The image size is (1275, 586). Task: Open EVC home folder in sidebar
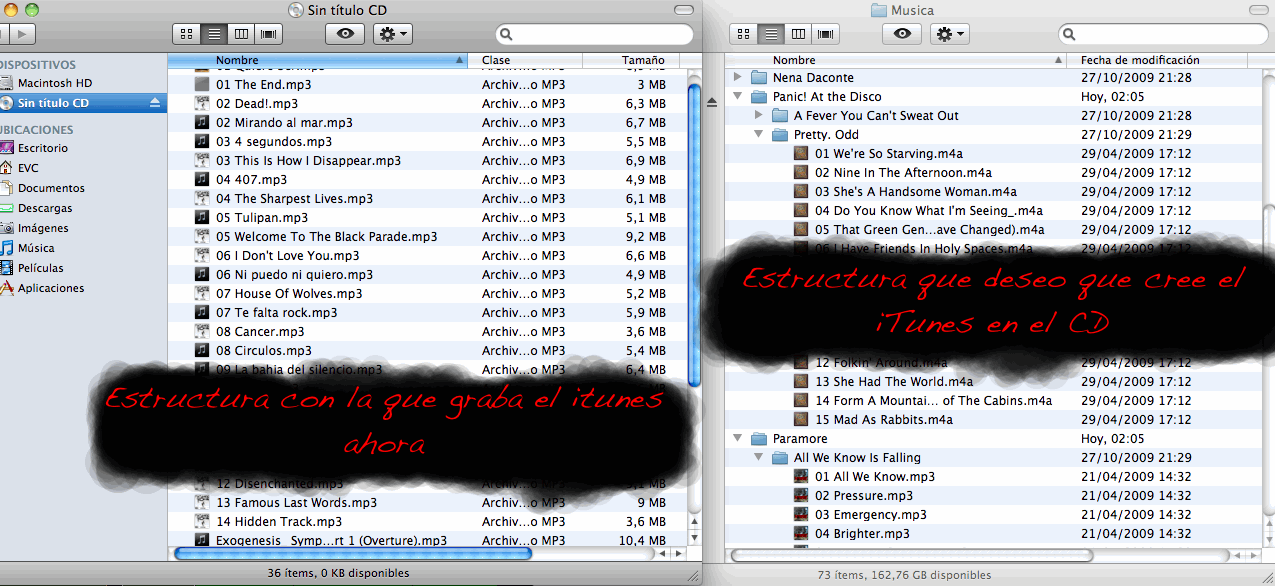point(28,168)
